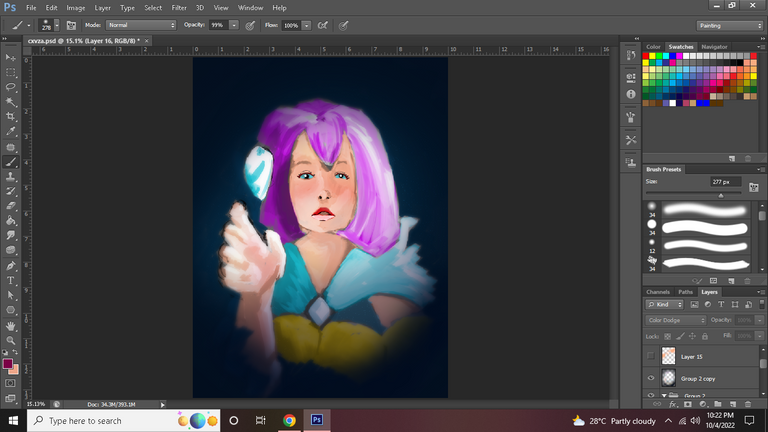Open the Flow slider arrow
Screen dimensions: 768x432
tap(306, 25)
